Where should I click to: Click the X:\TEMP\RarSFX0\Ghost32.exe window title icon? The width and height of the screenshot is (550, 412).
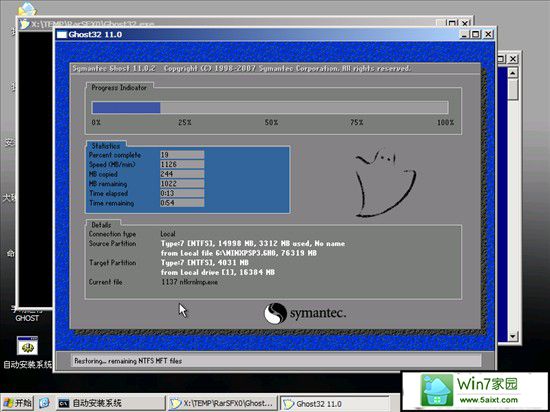24,24
